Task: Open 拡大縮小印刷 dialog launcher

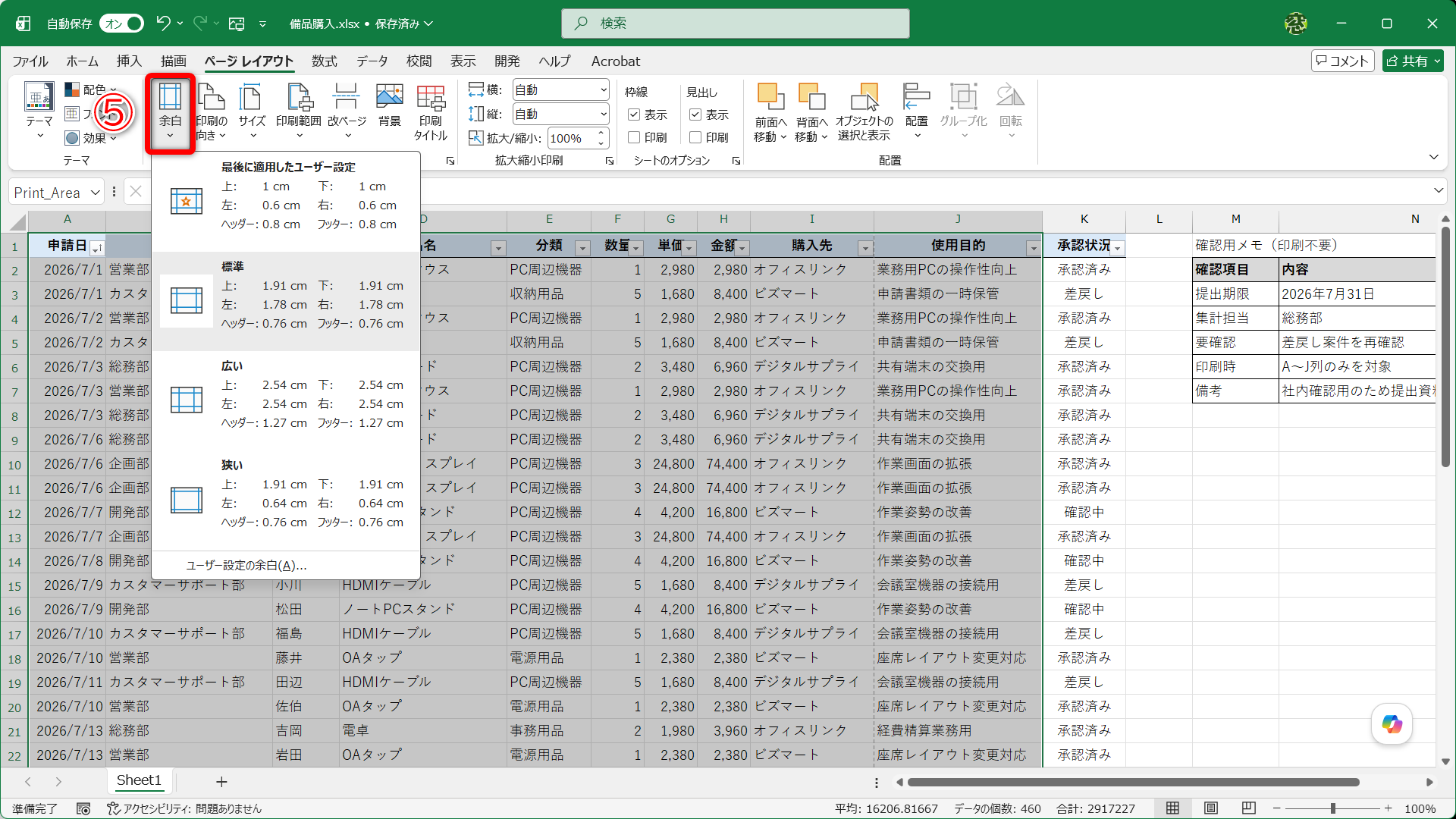Action: (x=609, y=161)
